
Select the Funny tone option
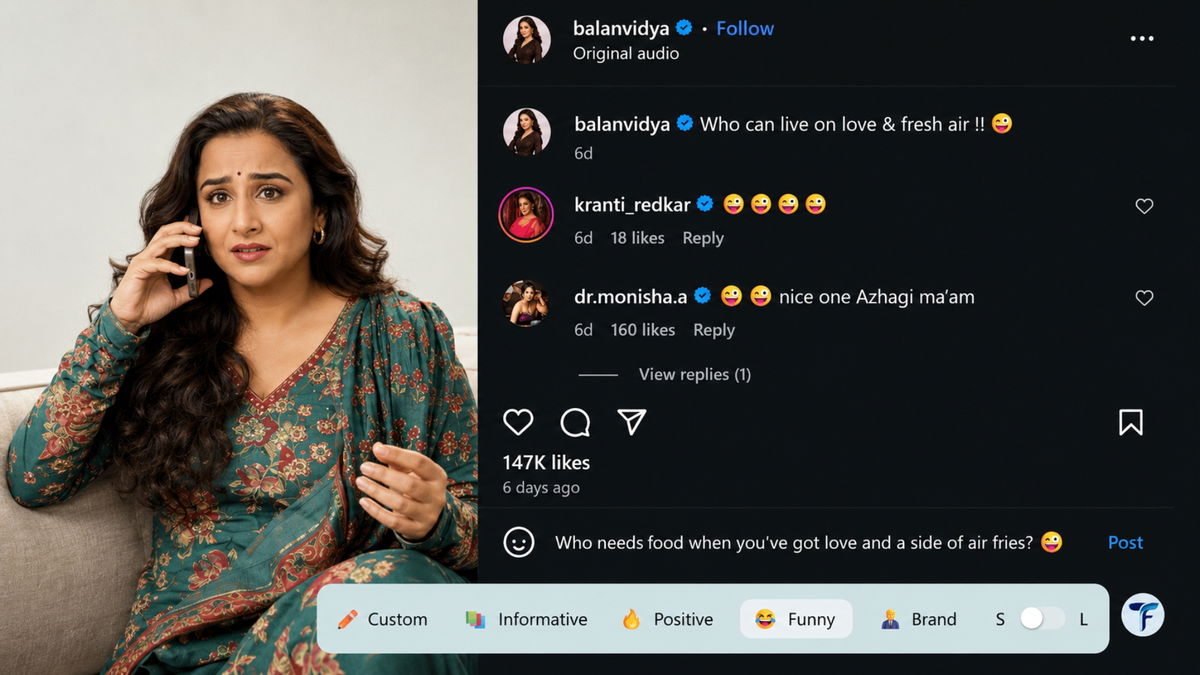[x=796, y=619]
